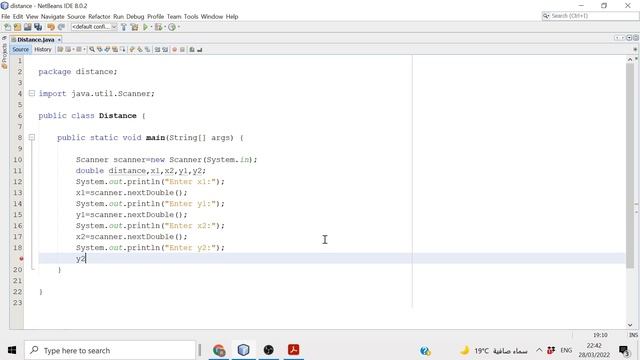Click the editor scroll down arrow
The height and width of the screenshot is (360, 640).
point(630,325)
